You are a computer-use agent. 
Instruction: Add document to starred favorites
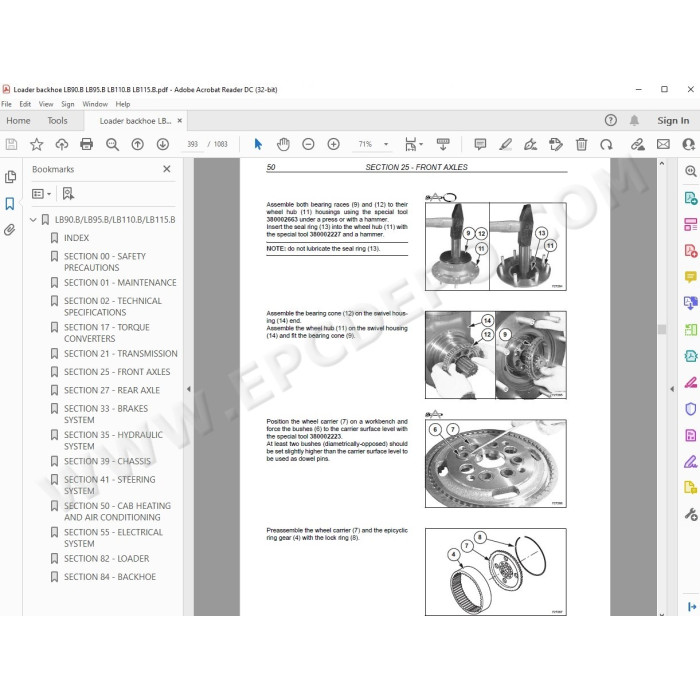[x=36, y=144]
